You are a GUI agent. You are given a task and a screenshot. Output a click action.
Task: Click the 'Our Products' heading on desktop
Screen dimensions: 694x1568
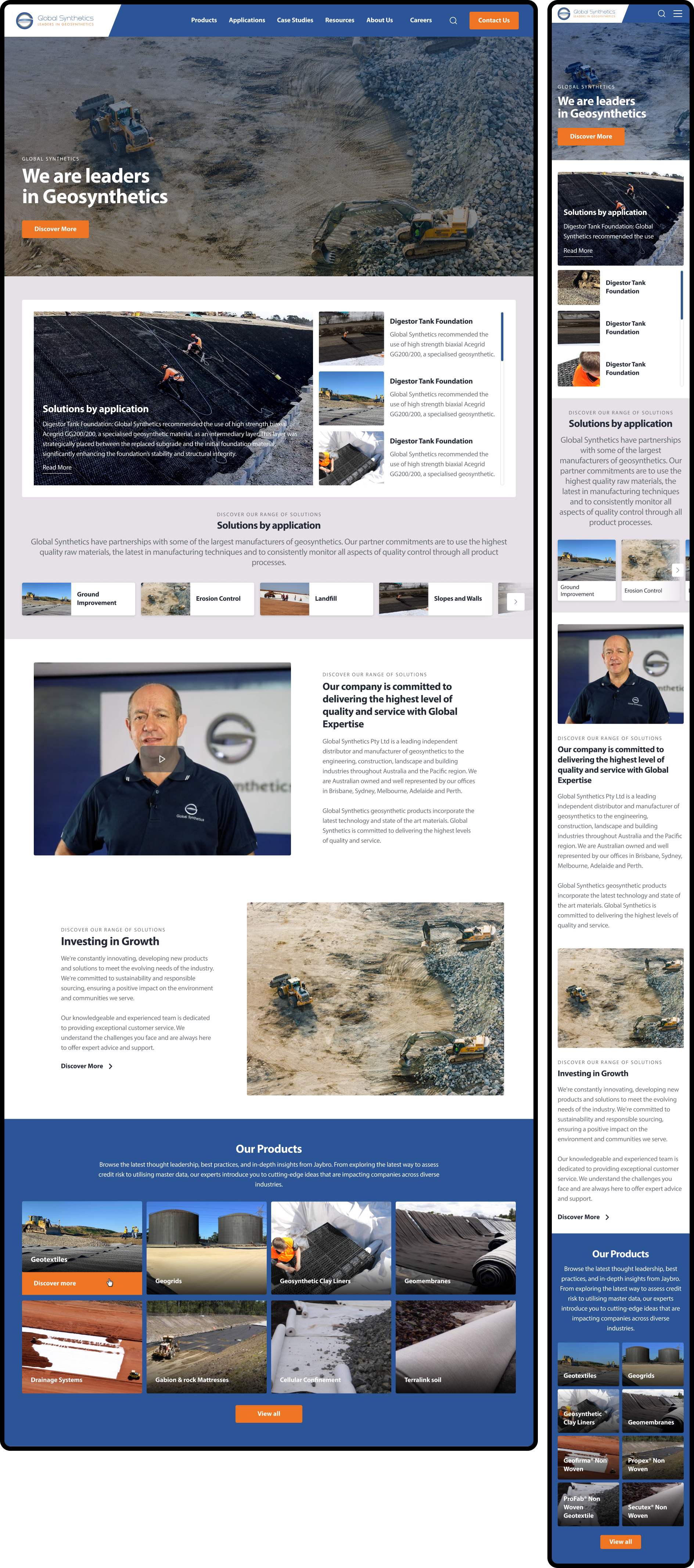(x=269, y=1148)
